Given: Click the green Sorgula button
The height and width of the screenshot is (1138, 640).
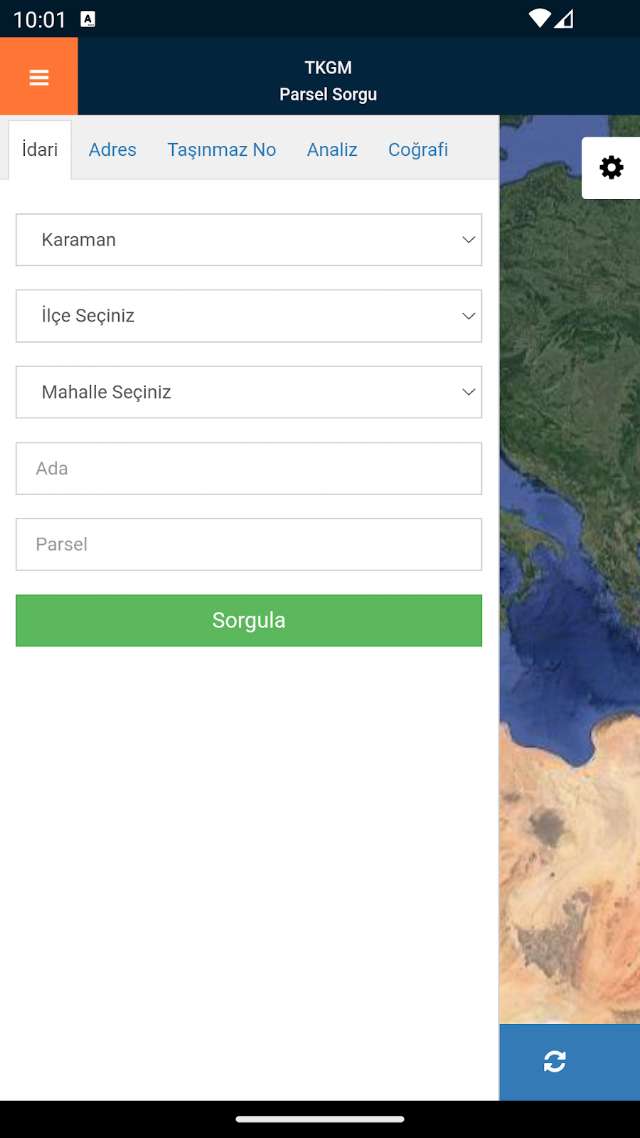Looking at the screenshot, I should click(249, 621).
